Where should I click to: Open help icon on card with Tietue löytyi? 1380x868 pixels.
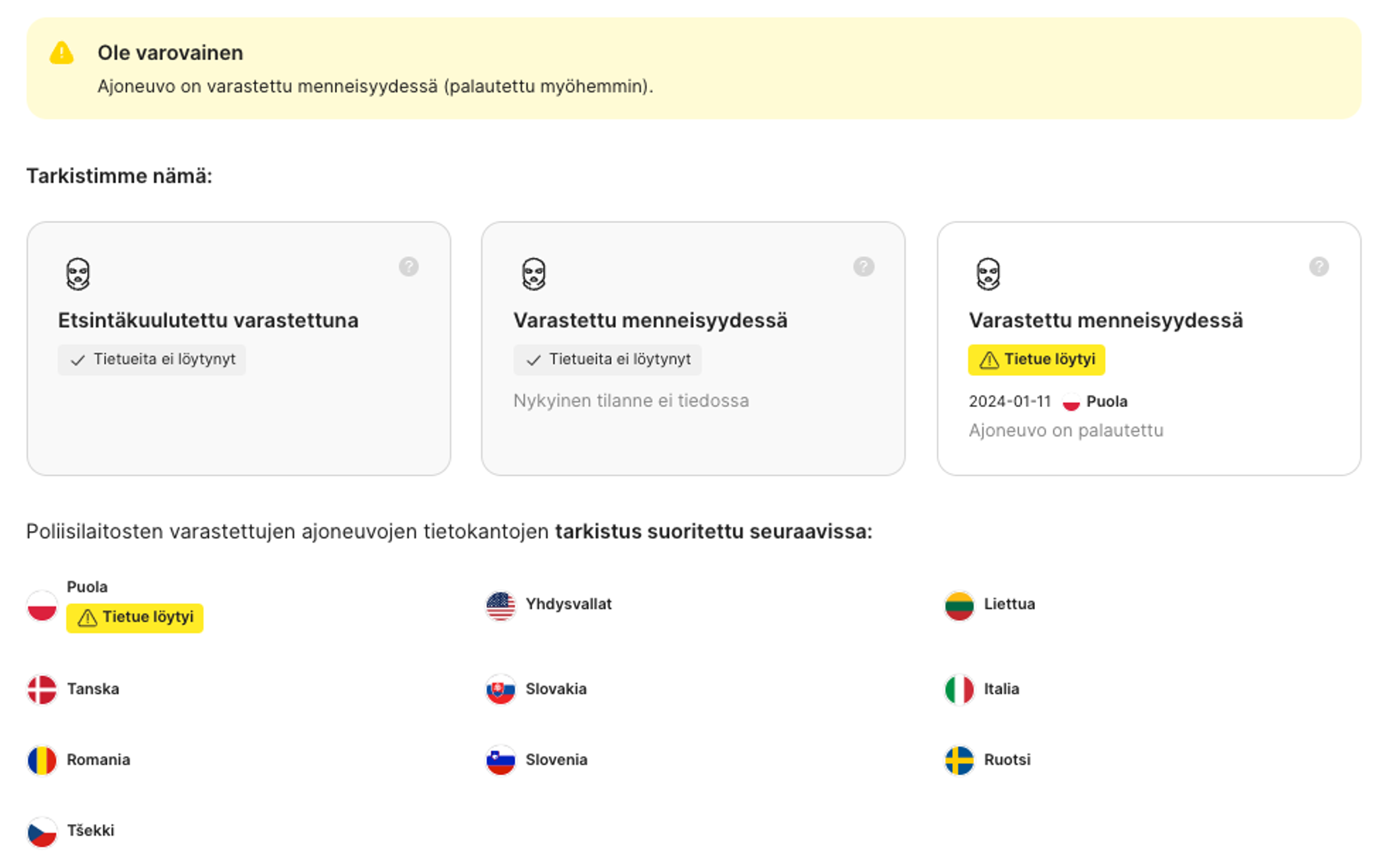coord(1319,267)
